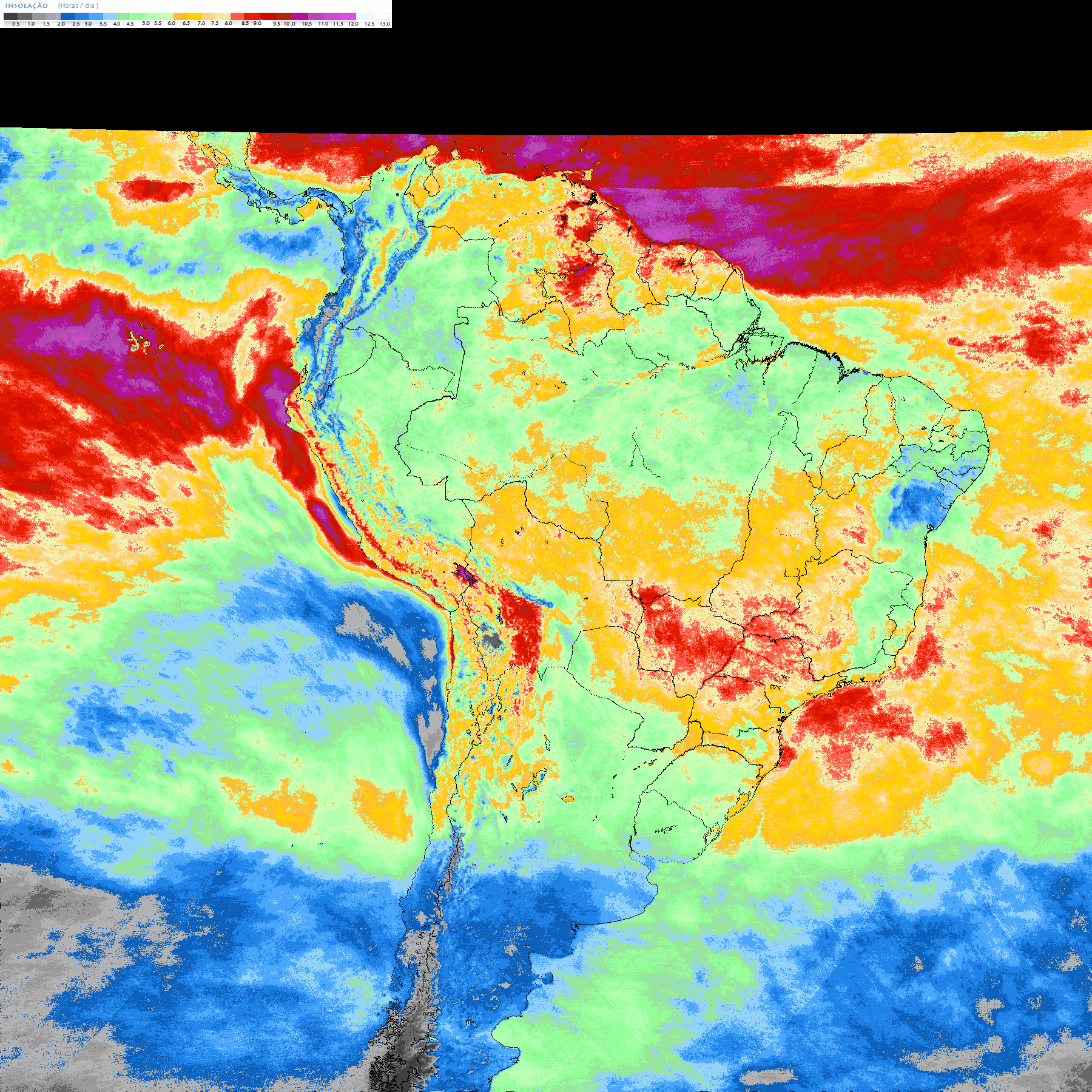Viewport: 1092px width, 1092px height.
Task: Select the darkest charcoal legend swatch
Action: coord(10,16)
